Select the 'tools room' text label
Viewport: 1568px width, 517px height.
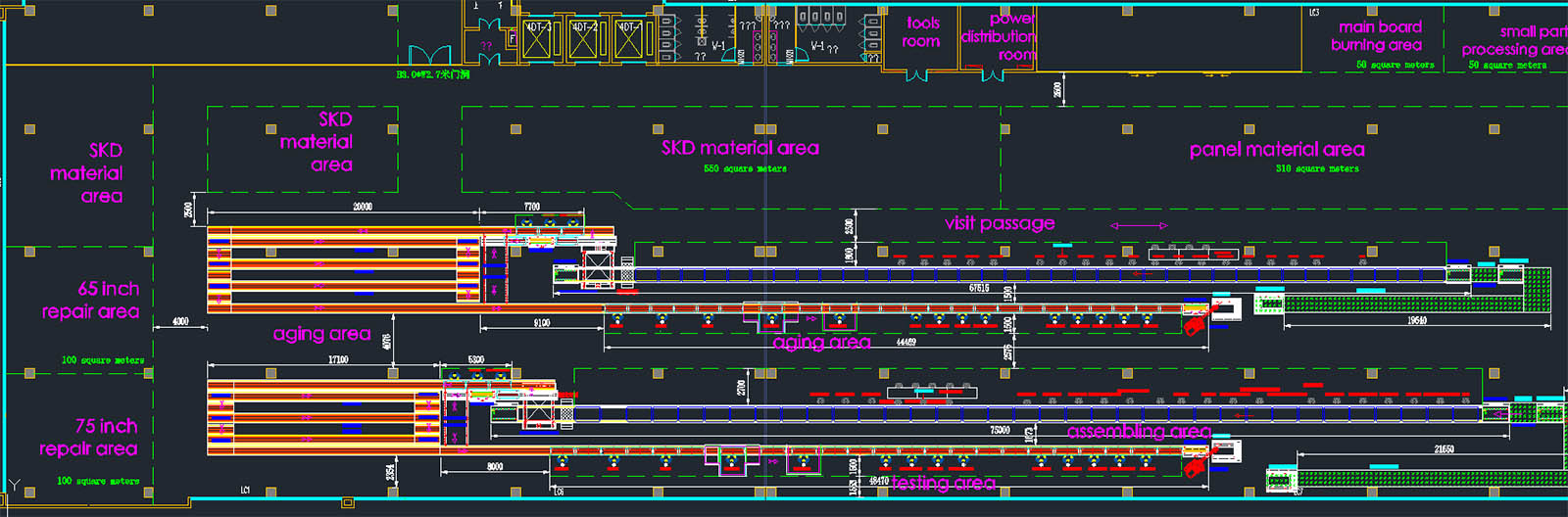[921, 32]
